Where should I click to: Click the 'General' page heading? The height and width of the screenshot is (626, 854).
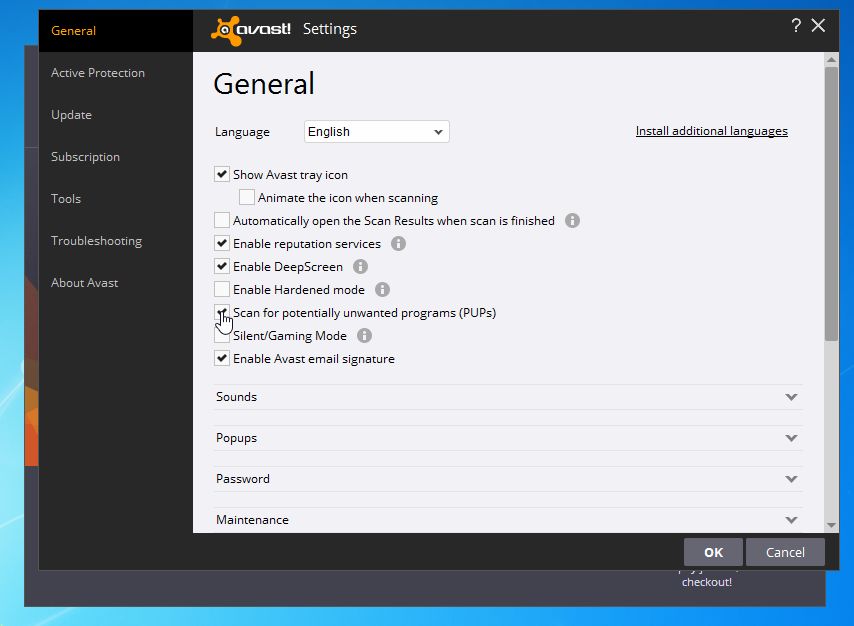coord(264,83)
